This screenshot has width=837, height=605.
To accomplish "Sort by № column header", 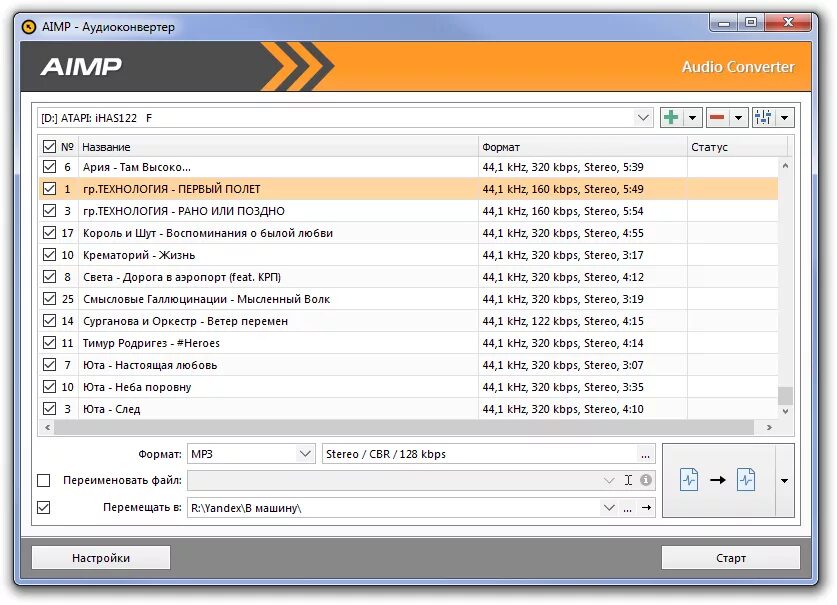I will [67, 146].
